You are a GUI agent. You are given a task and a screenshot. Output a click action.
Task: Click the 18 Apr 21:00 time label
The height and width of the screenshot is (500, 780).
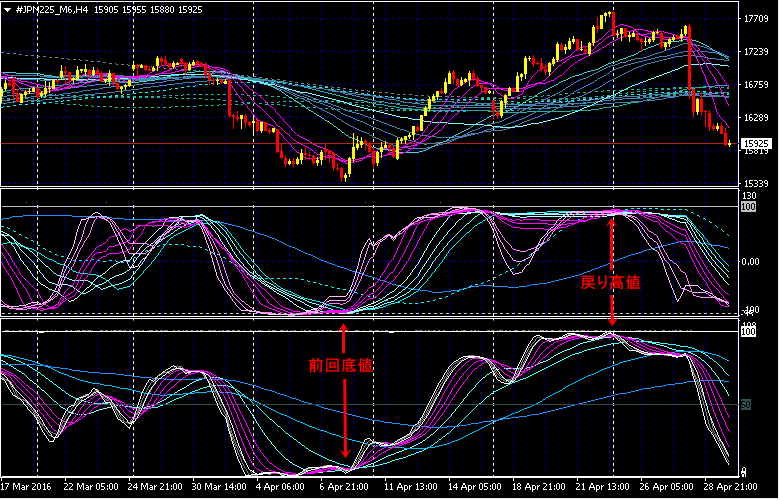pyautogui.click(x=538, y=486)
